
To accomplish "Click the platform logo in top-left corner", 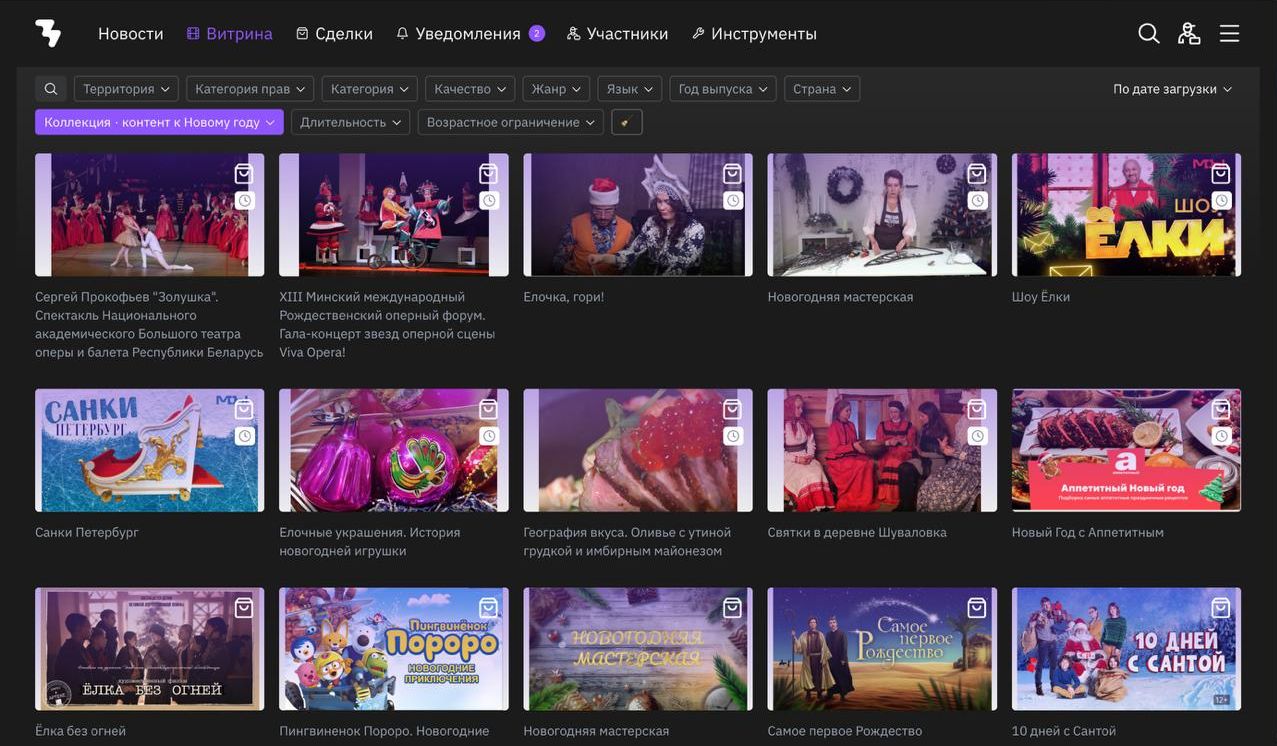I will point(48,33).
